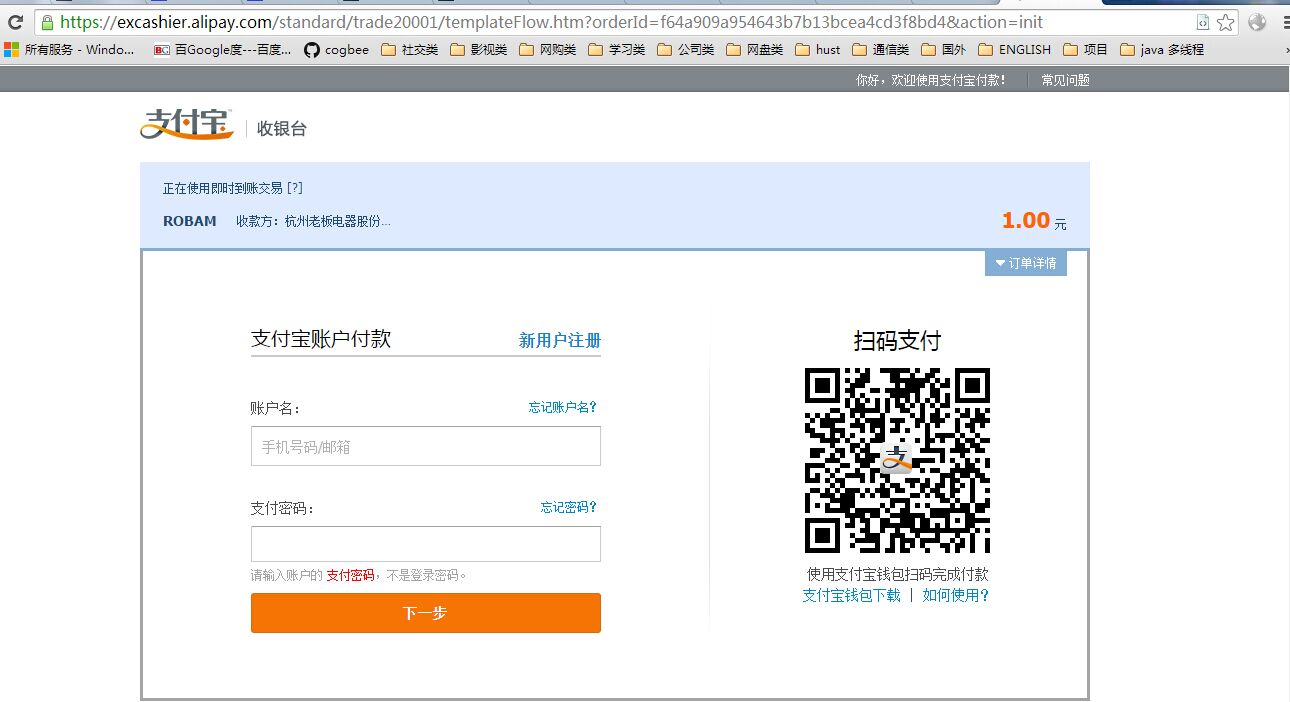Click the 如何使用? link
The image size is (1290, 702).
[x=956, y=595]
